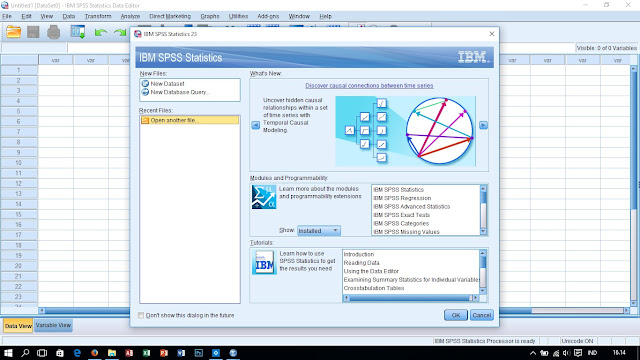Open the Direct Marketing menu
This screenshot has width=640, height=360.
point(170,16)
